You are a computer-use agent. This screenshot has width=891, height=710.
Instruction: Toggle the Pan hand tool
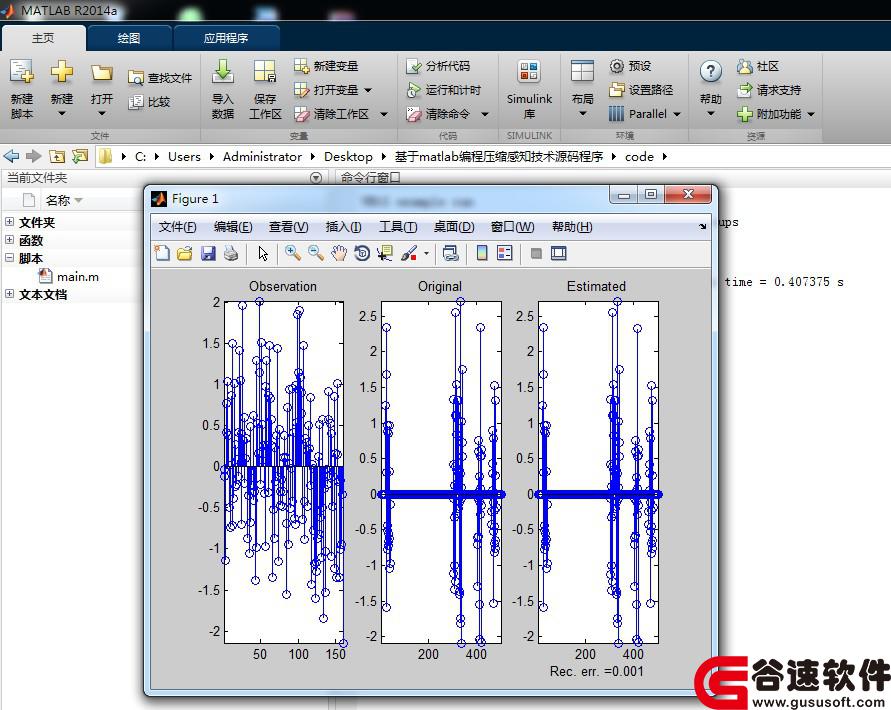[x=339, y=253]
